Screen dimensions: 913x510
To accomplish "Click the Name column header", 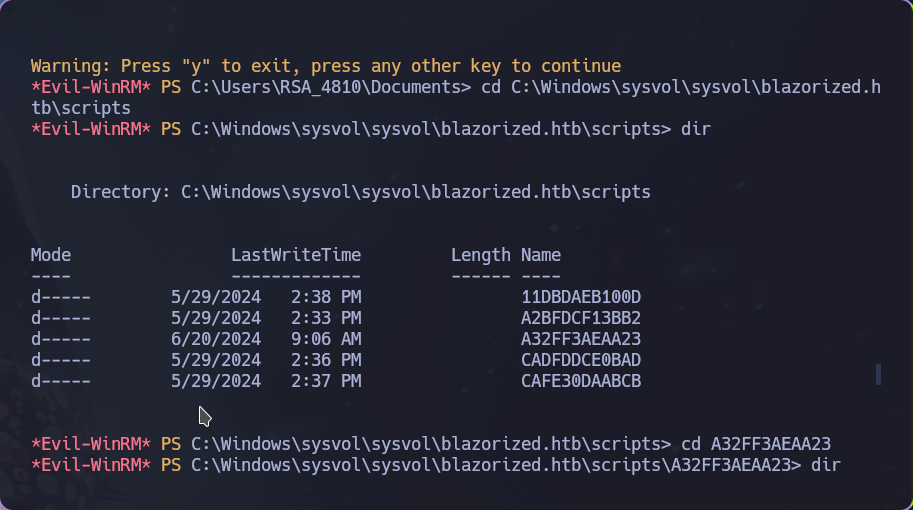I will pos(541,255).
